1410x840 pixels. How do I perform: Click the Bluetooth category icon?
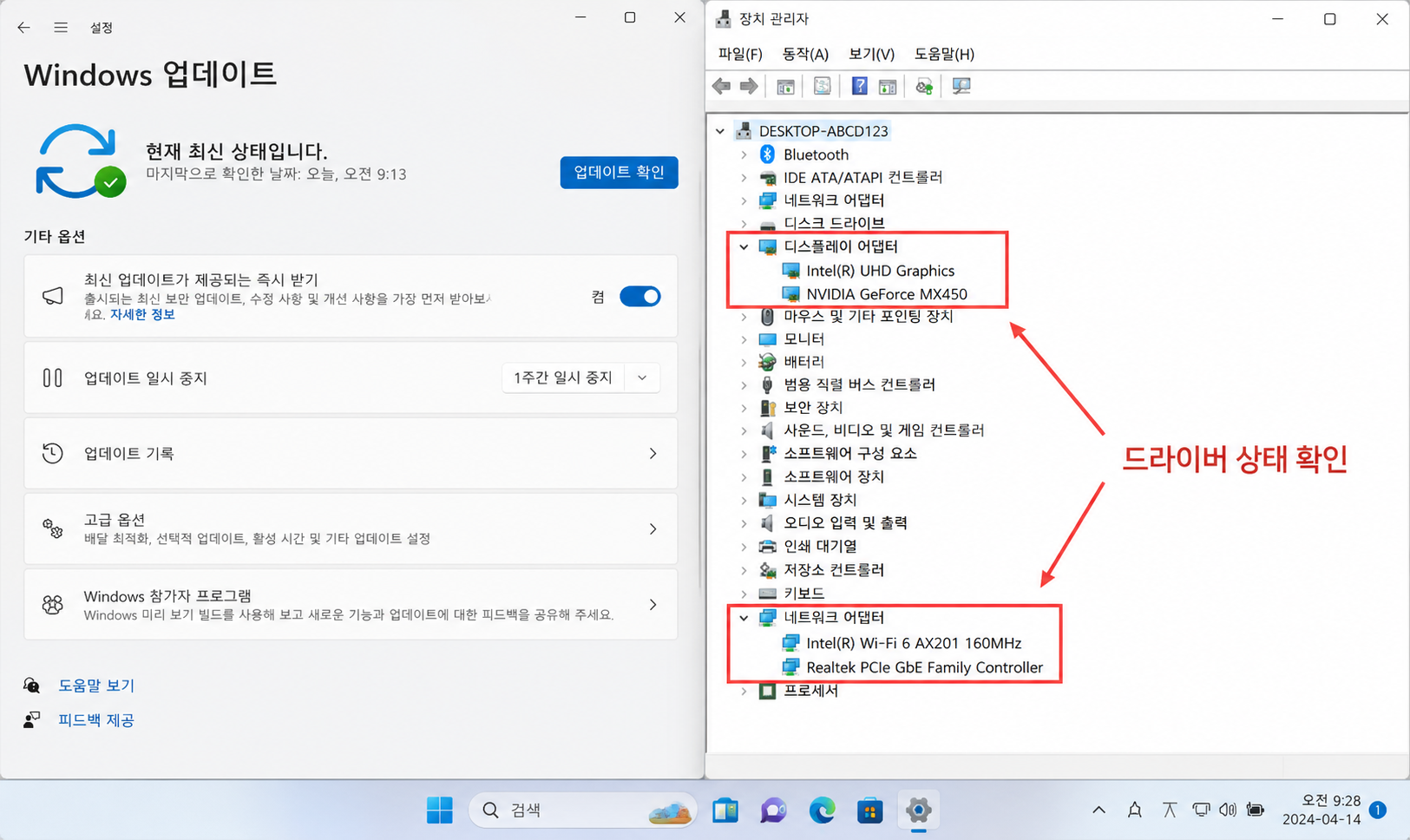767,154
